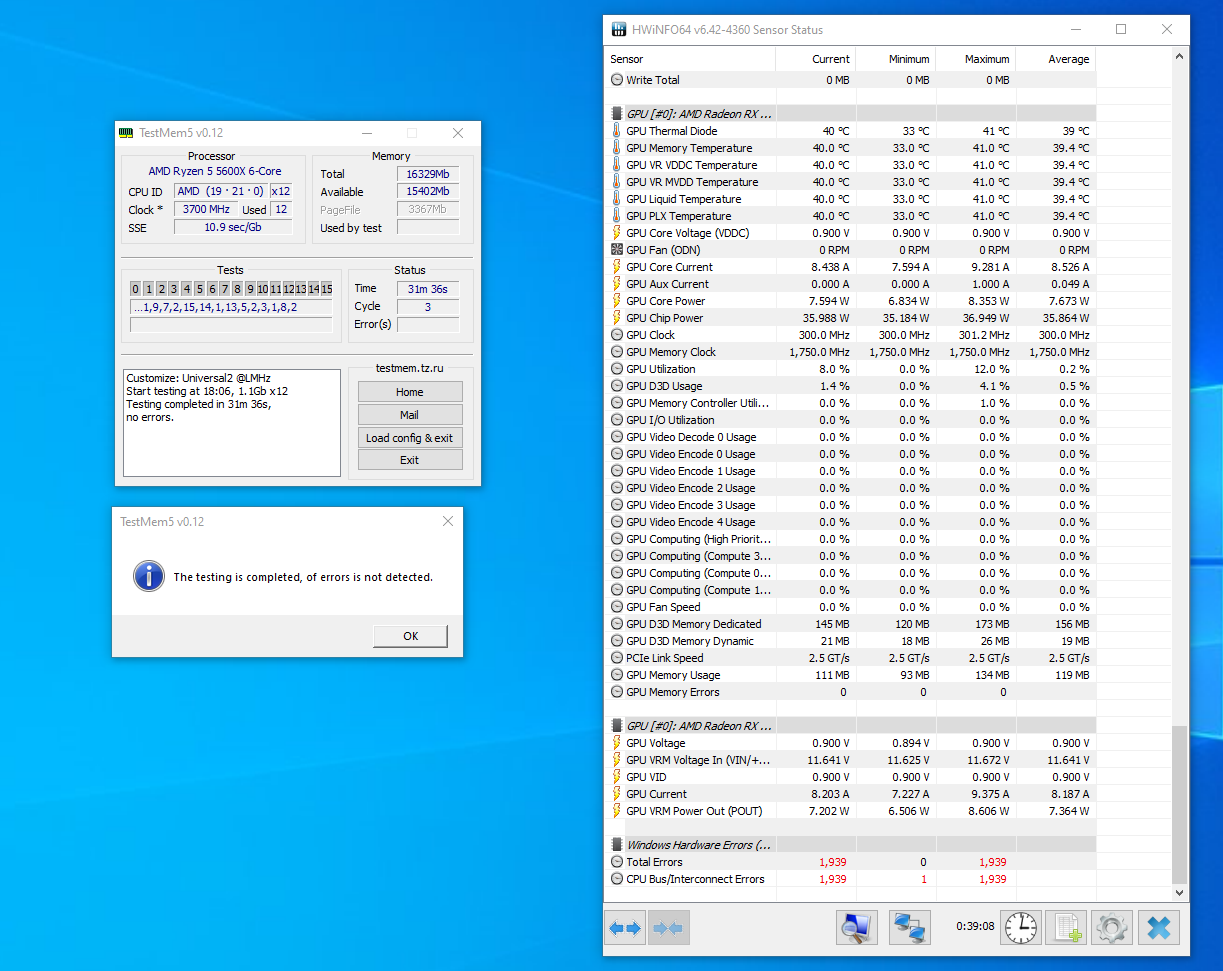The width and height of the screenshot is (1223, 971).
Task: Click the scrollbar down arrow in HWiNFO
Action: [x=1180, y=892]
